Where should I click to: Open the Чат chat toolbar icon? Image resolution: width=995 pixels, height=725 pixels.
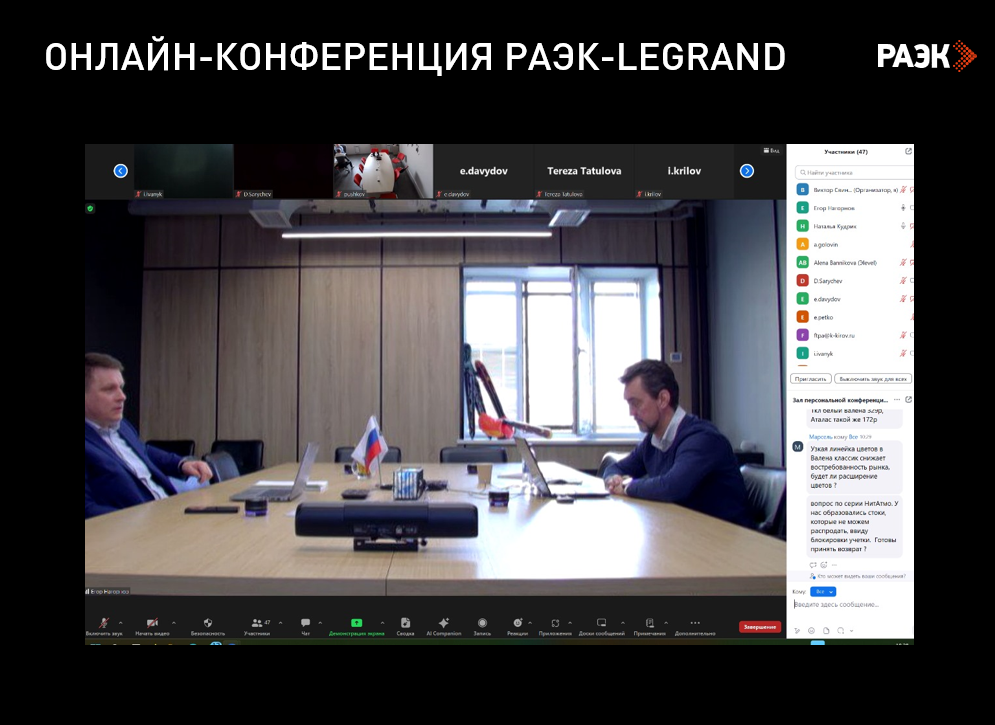[x=305, y=623]
